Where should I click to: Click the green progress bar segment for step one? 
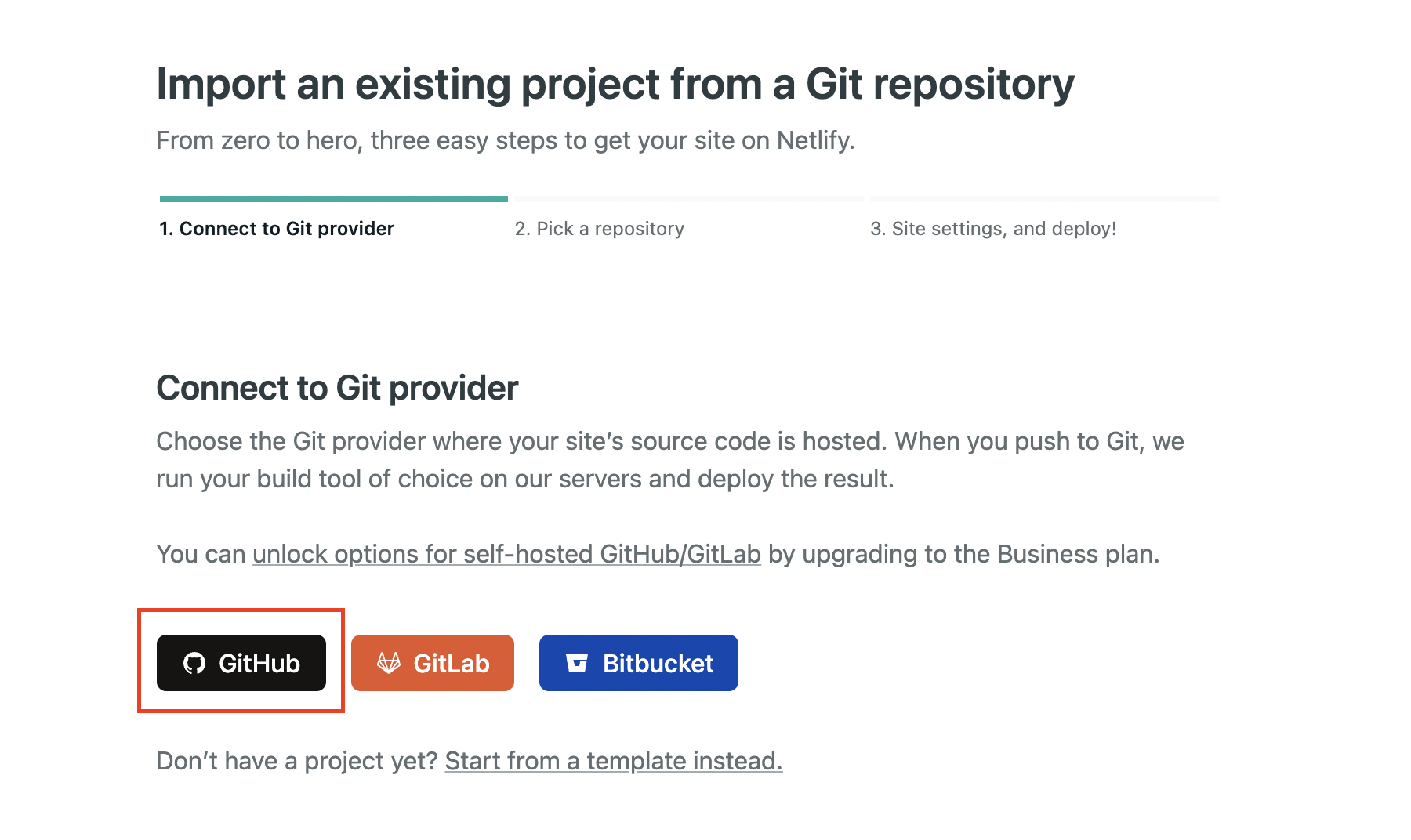pyautogui.click(x=334, y=199)
